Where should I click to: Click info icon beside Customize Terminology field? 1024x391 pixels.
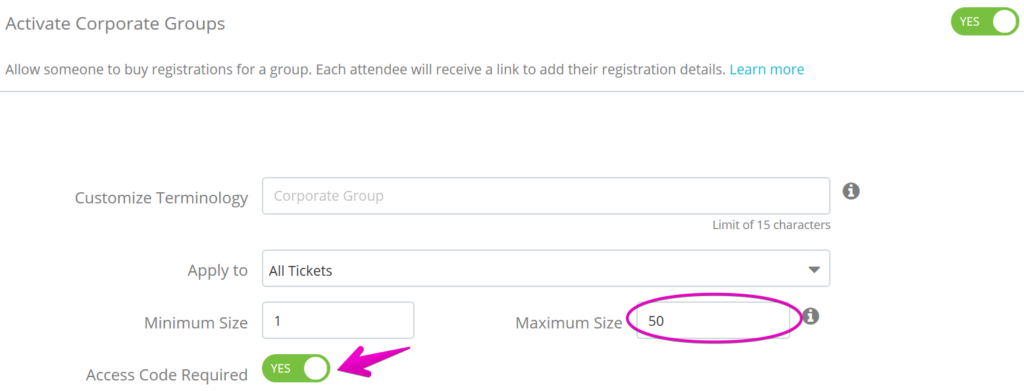pyautogui.click(x=850, y=191)
